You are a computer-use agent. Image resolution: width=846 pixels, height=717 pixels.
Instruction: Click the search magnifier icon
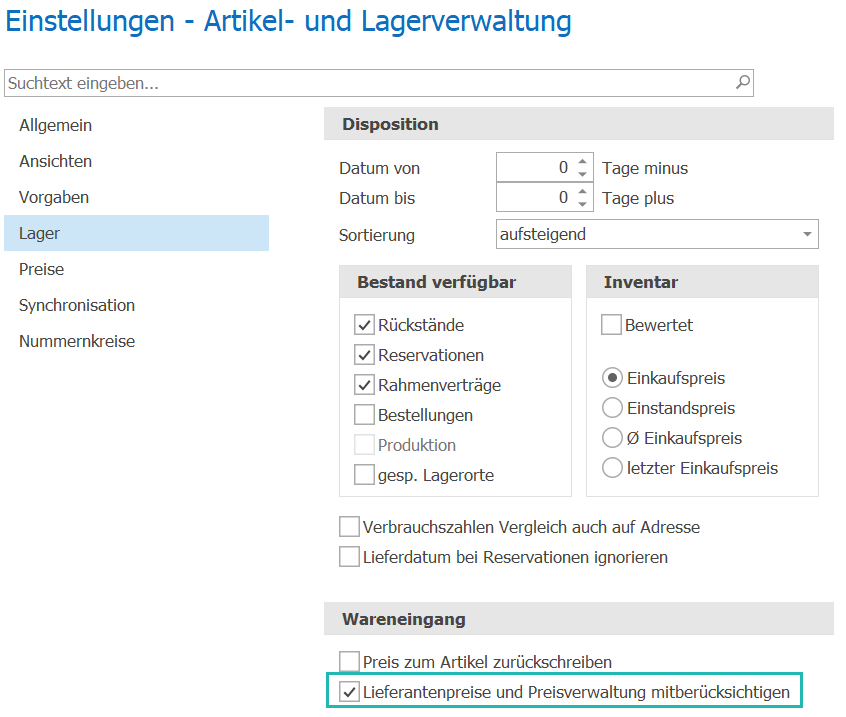(743, 83)
